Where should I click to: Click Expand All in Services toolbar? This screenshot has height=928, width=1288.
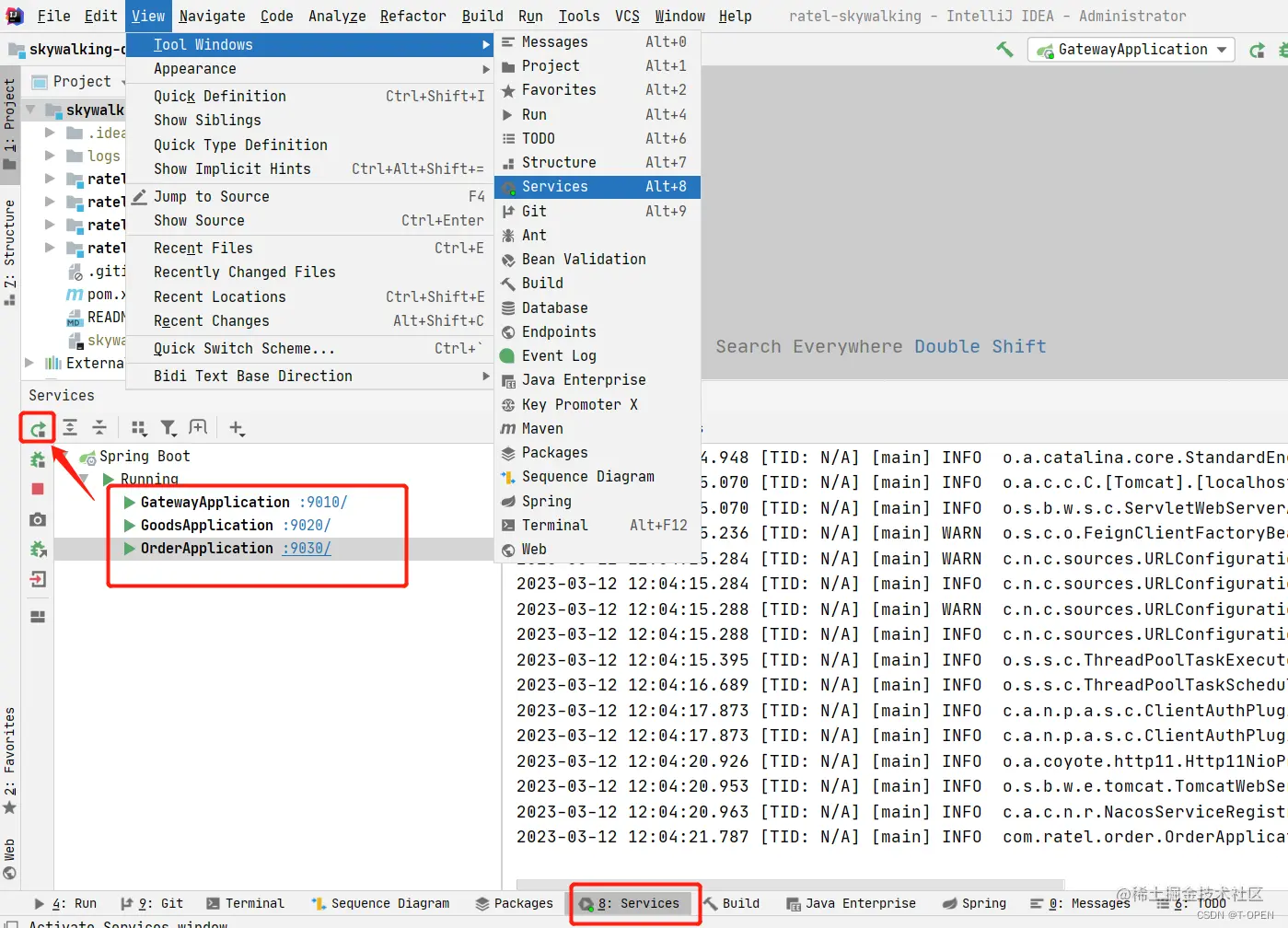(70, 427)
